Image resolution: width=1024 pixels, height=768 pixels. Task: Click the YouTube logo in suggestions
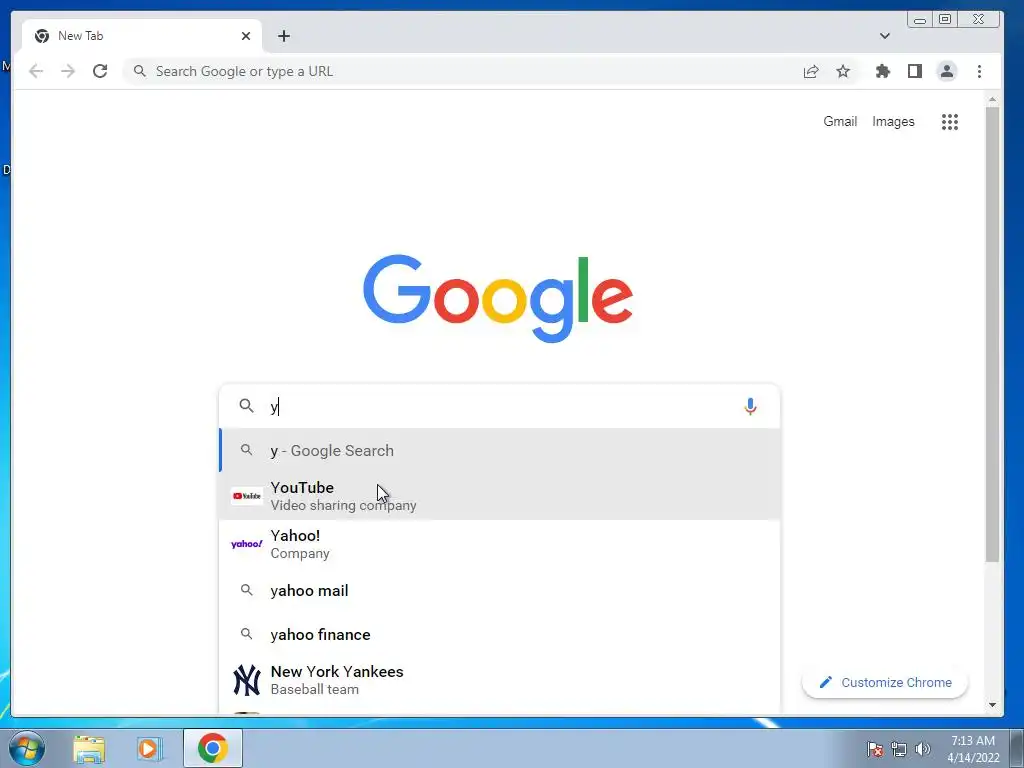247,496
